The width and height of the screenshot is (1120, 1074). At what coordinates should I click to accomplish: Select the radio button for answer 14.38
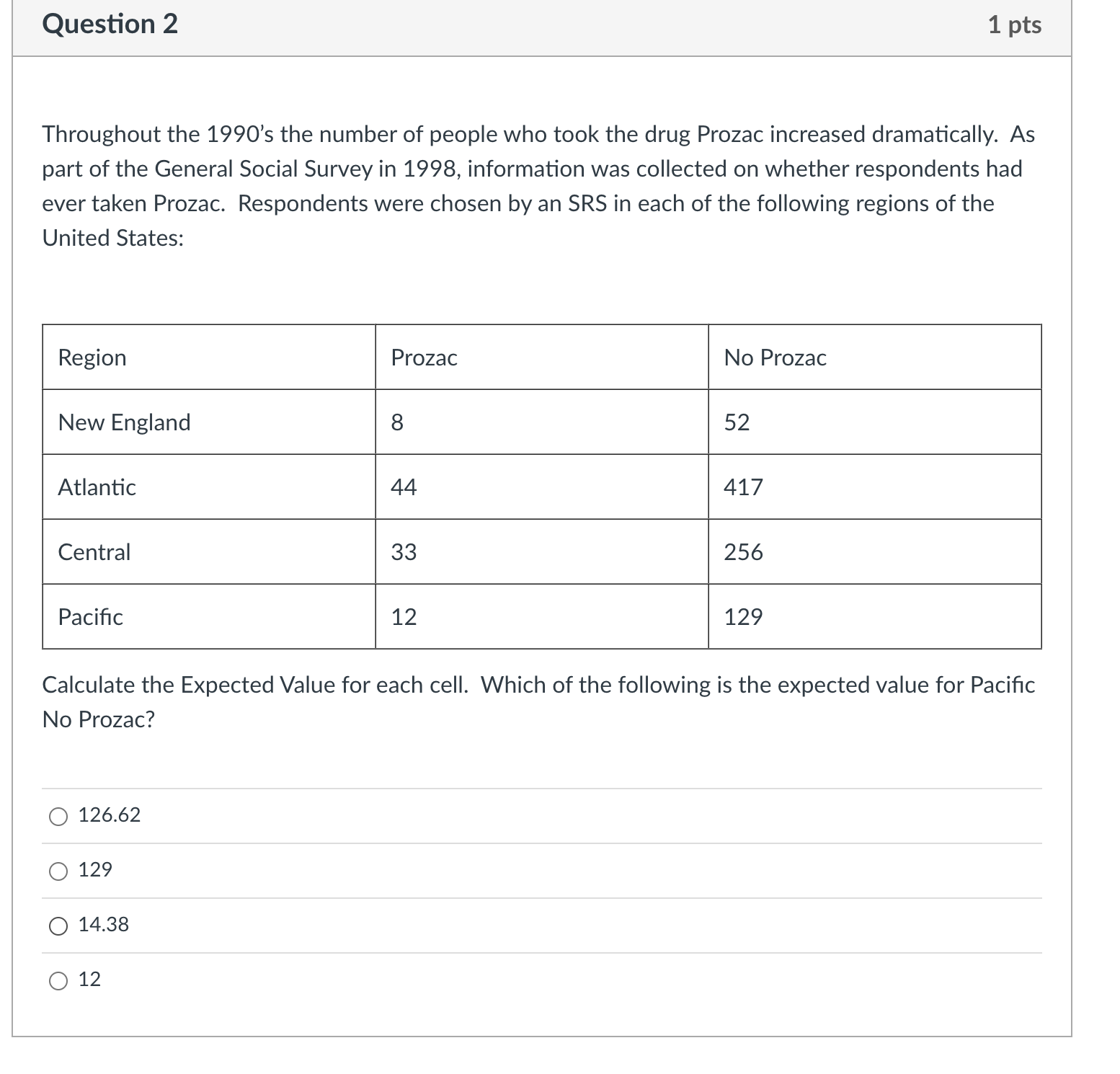tap(58, 926)
